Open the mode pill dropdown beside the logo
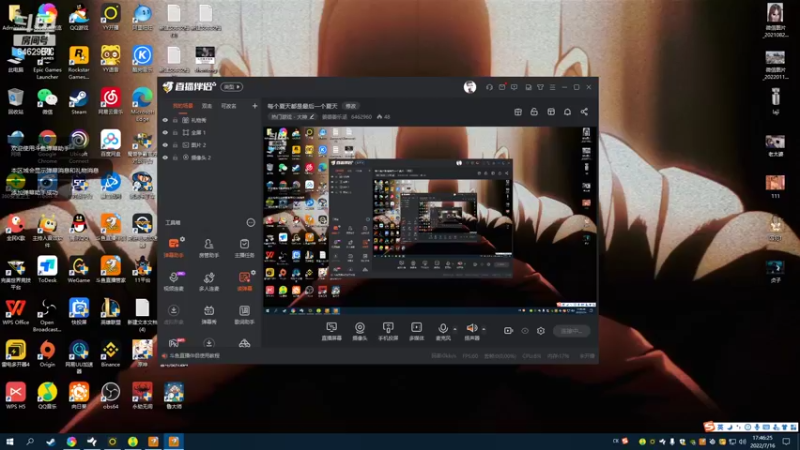 point(232,87)
